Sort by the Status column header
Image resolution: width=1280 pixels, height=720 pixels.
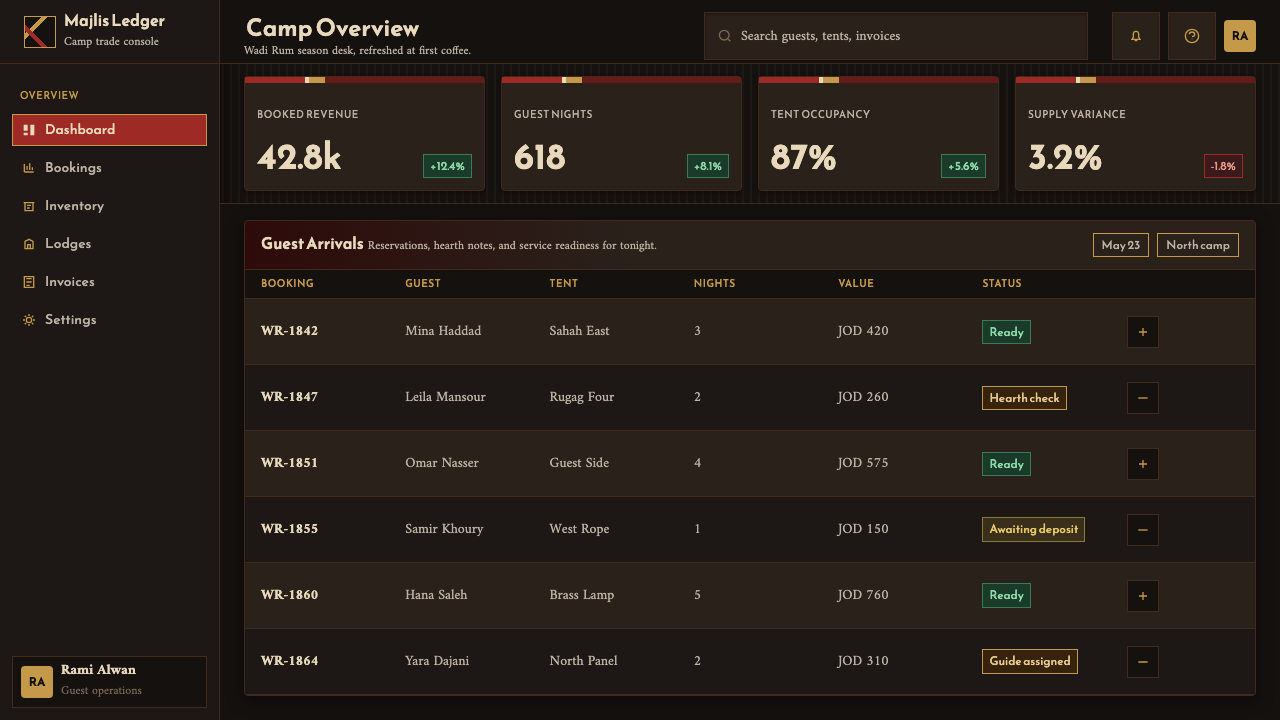pyautogui.click(x=1002, y=284)
